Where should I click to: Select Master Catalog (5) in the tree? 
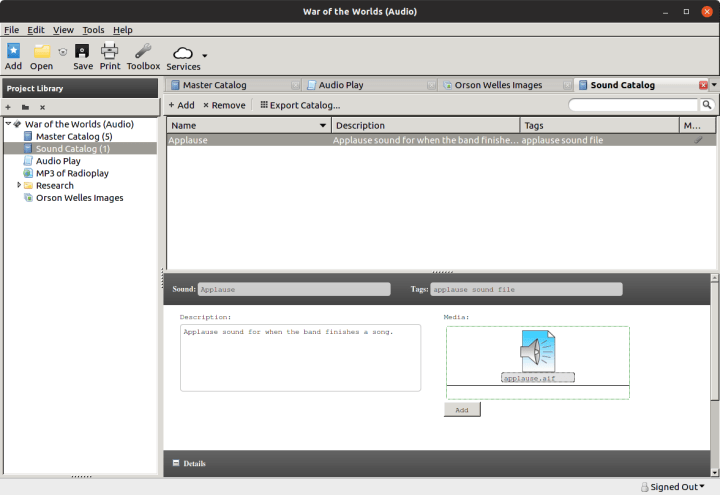click(74, 136)
